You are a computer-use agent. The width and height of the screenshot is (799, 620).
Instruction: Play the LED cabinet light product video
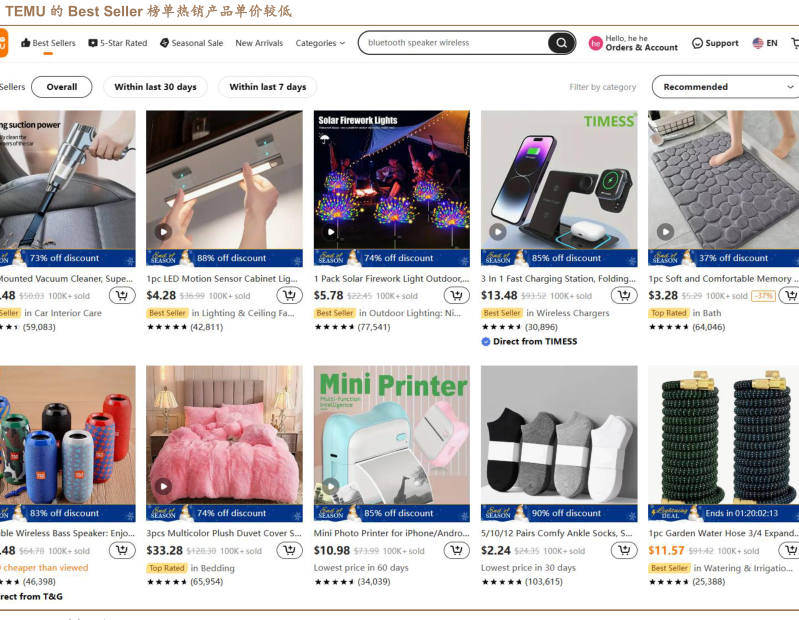[163, 232]
